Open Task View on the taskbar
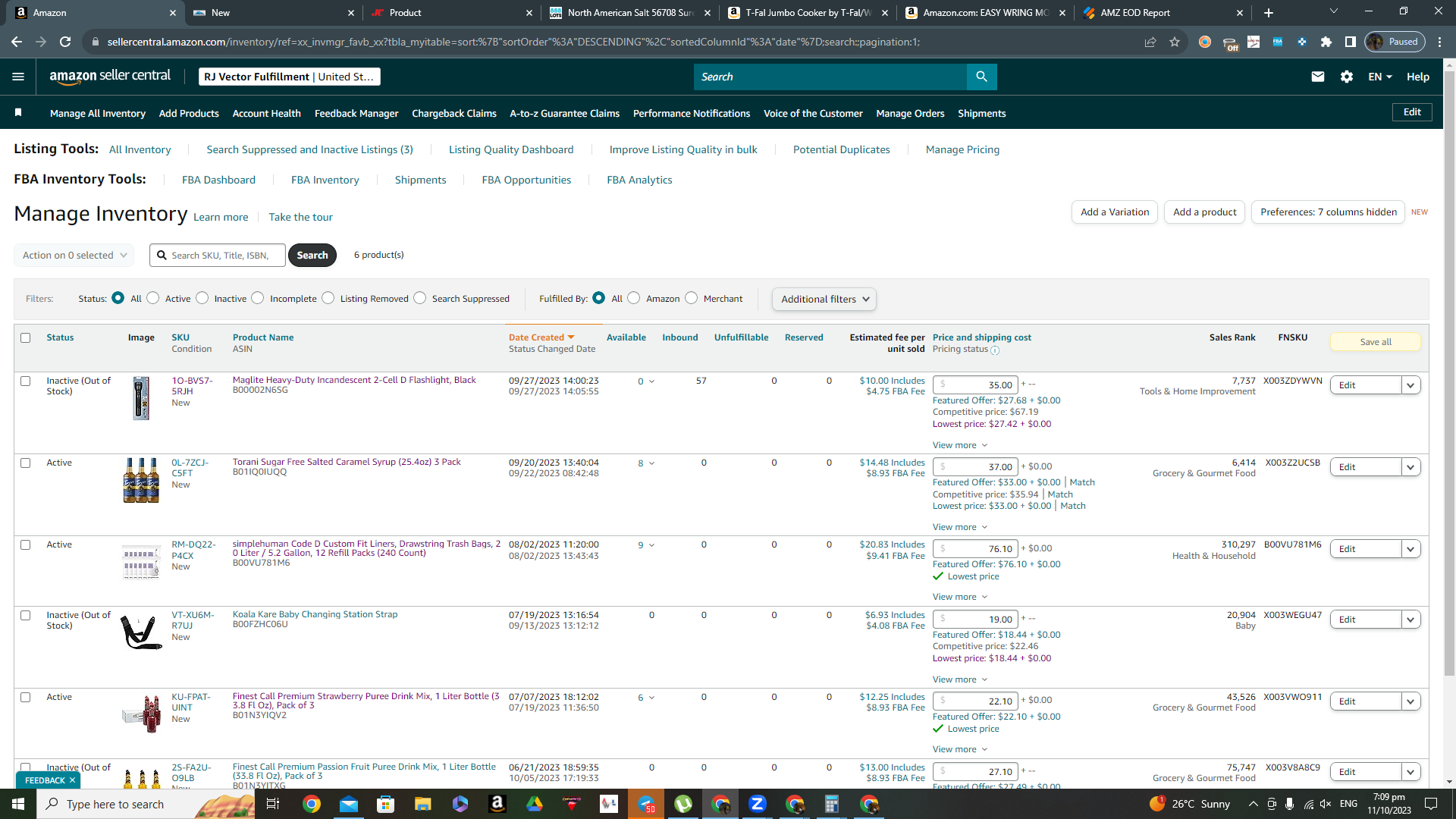1456x819 pixels. (x=273, y=804)
